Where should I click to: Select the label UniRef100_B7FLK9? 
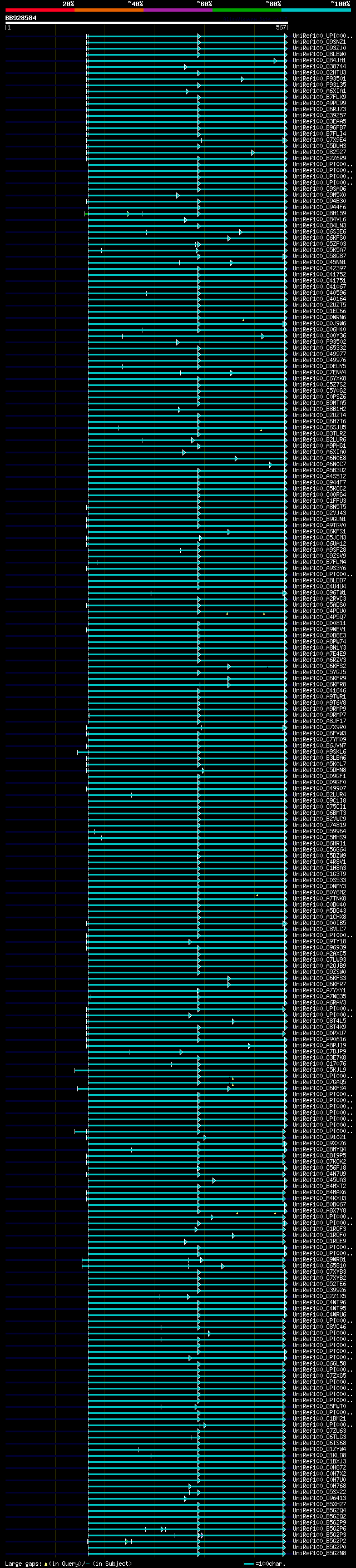coord(319,97)
